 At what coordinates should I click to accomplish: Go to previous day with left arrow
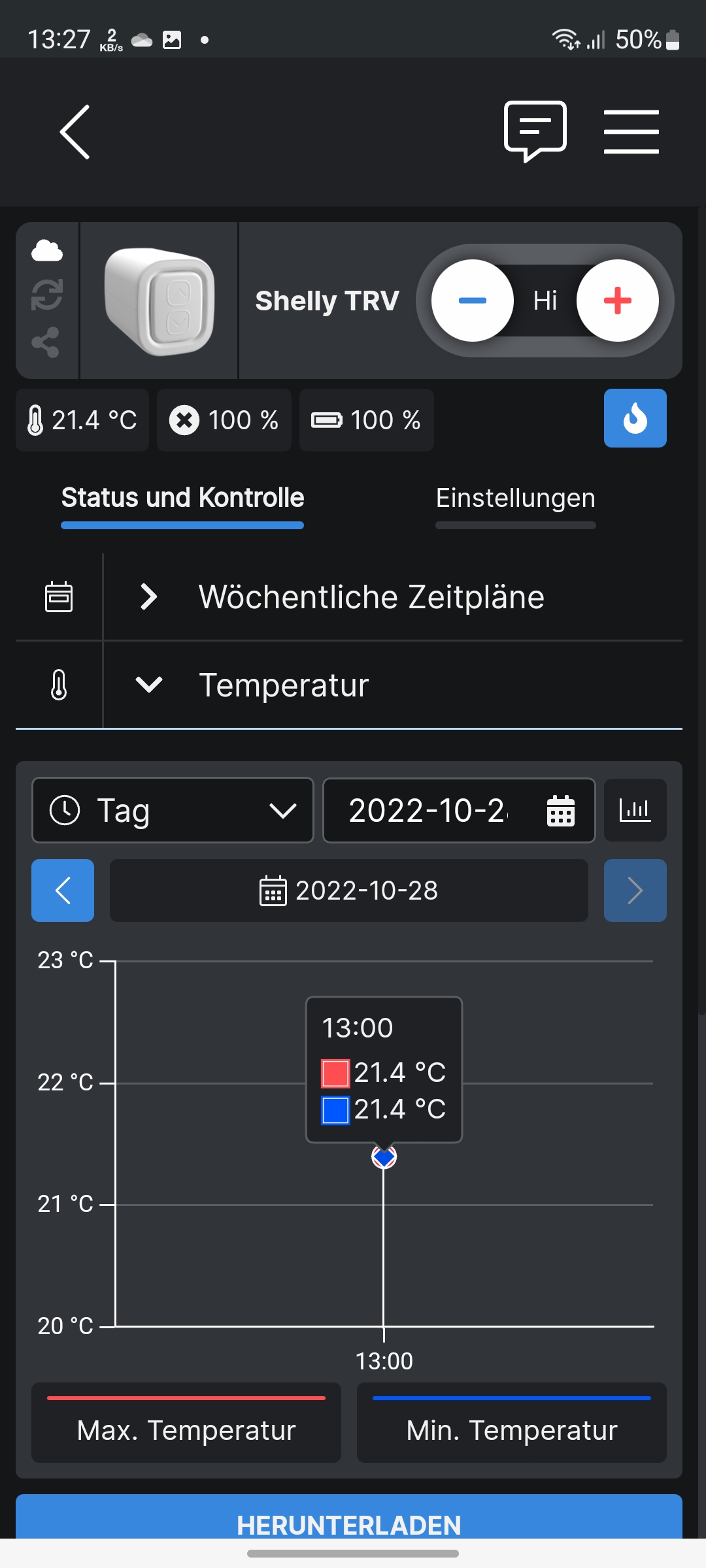pyautogui.click(x=63, y=890)
